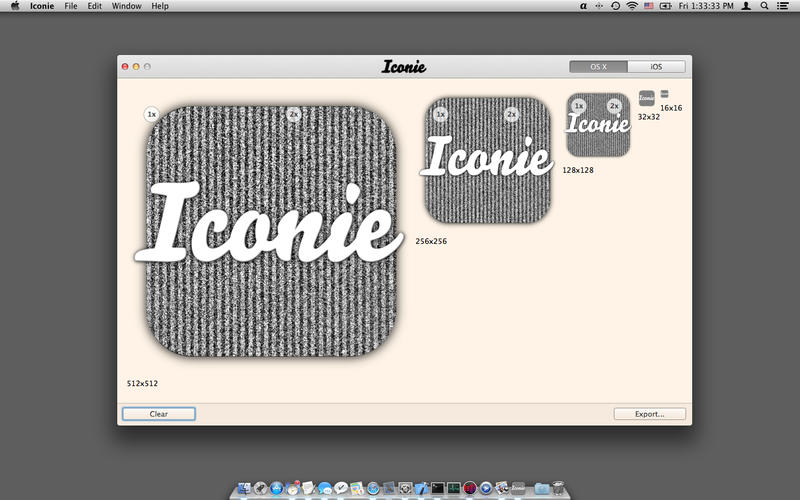This screenshot has width=800, height=500.
Task: Open the Wi-Fi status menu
Action: pyautogui.click(x=632, y=6)
